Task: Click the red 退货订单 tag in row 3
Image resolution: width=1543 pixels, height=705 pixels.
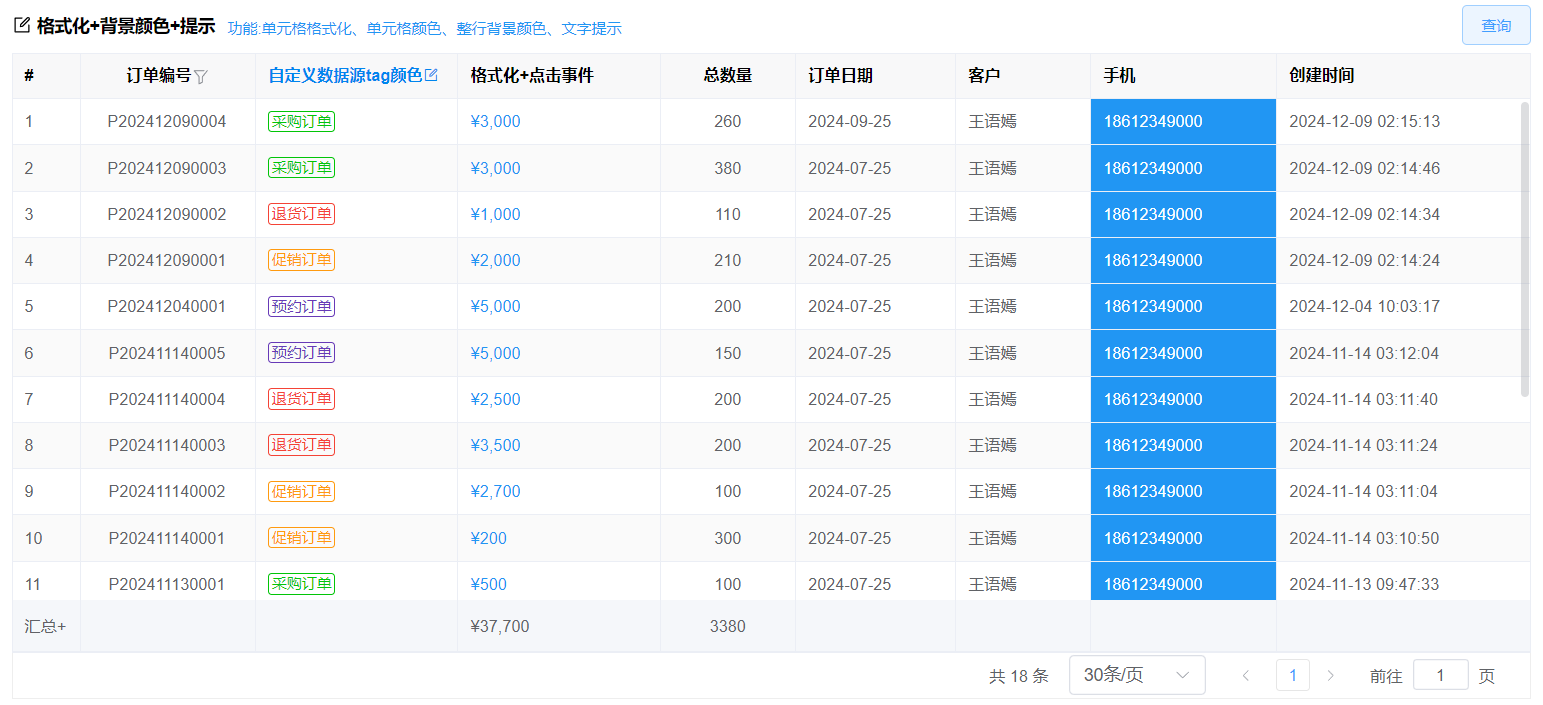Action: click(301, 214)
